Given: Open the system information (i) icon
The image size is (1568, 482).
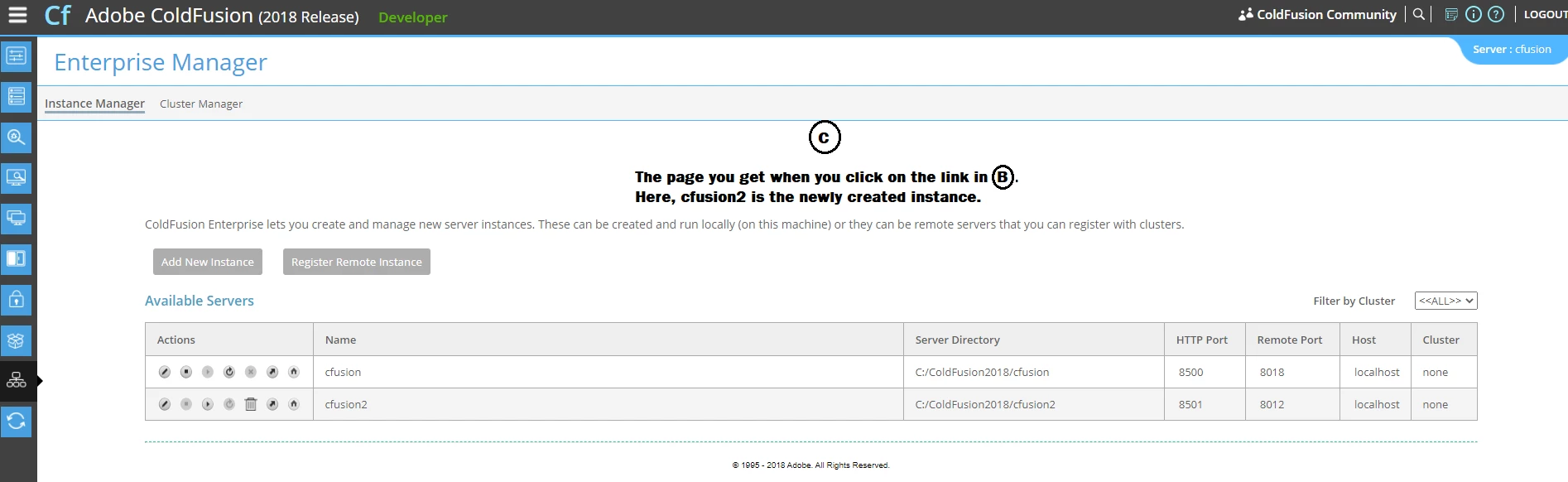Looking at the screenshot, I should 1474,14.
